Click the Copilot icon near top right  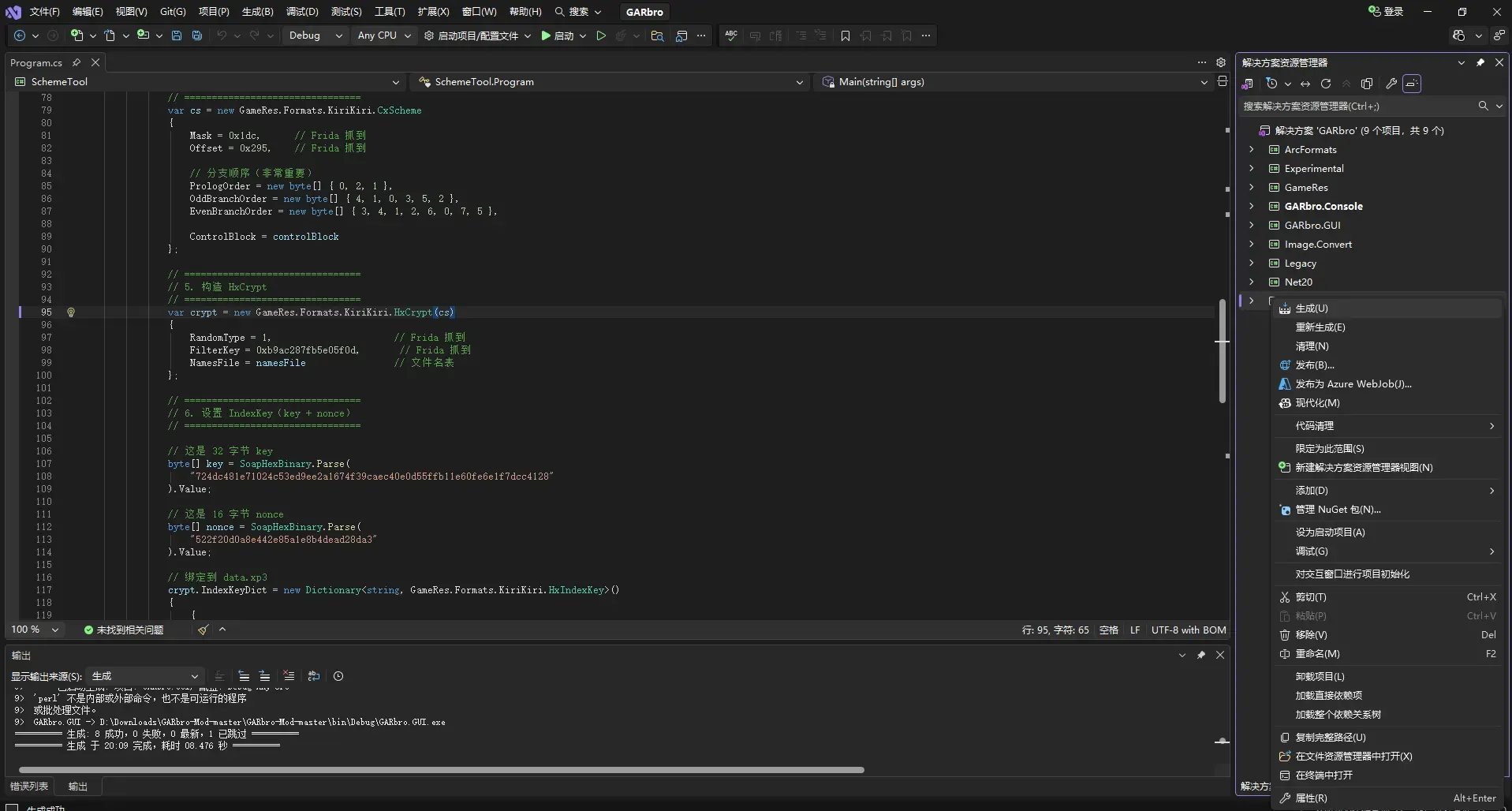tap(1458, 36)
